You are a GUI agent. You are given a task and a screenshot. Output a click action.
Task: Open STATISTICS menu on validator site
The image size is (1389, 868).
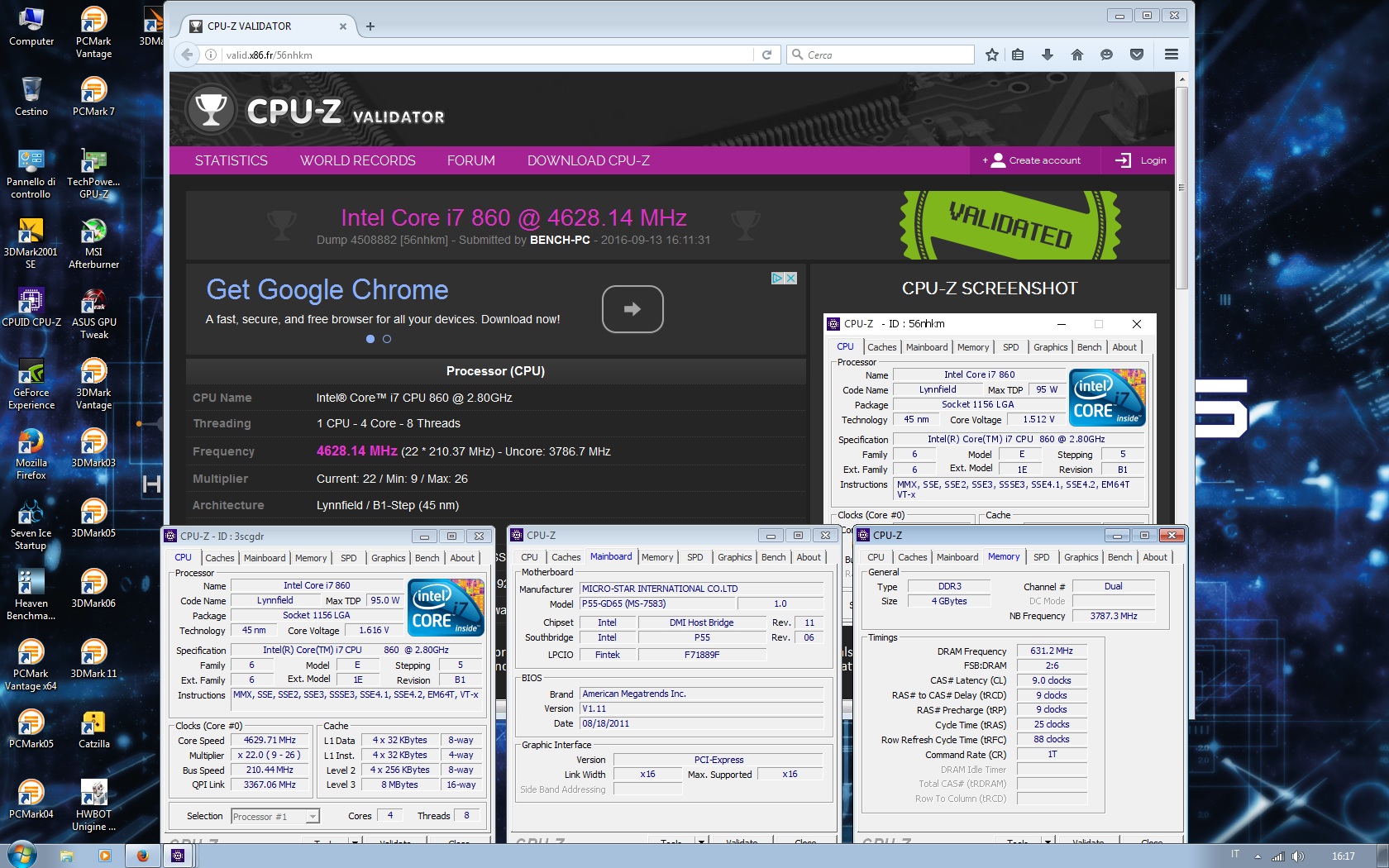231,160
